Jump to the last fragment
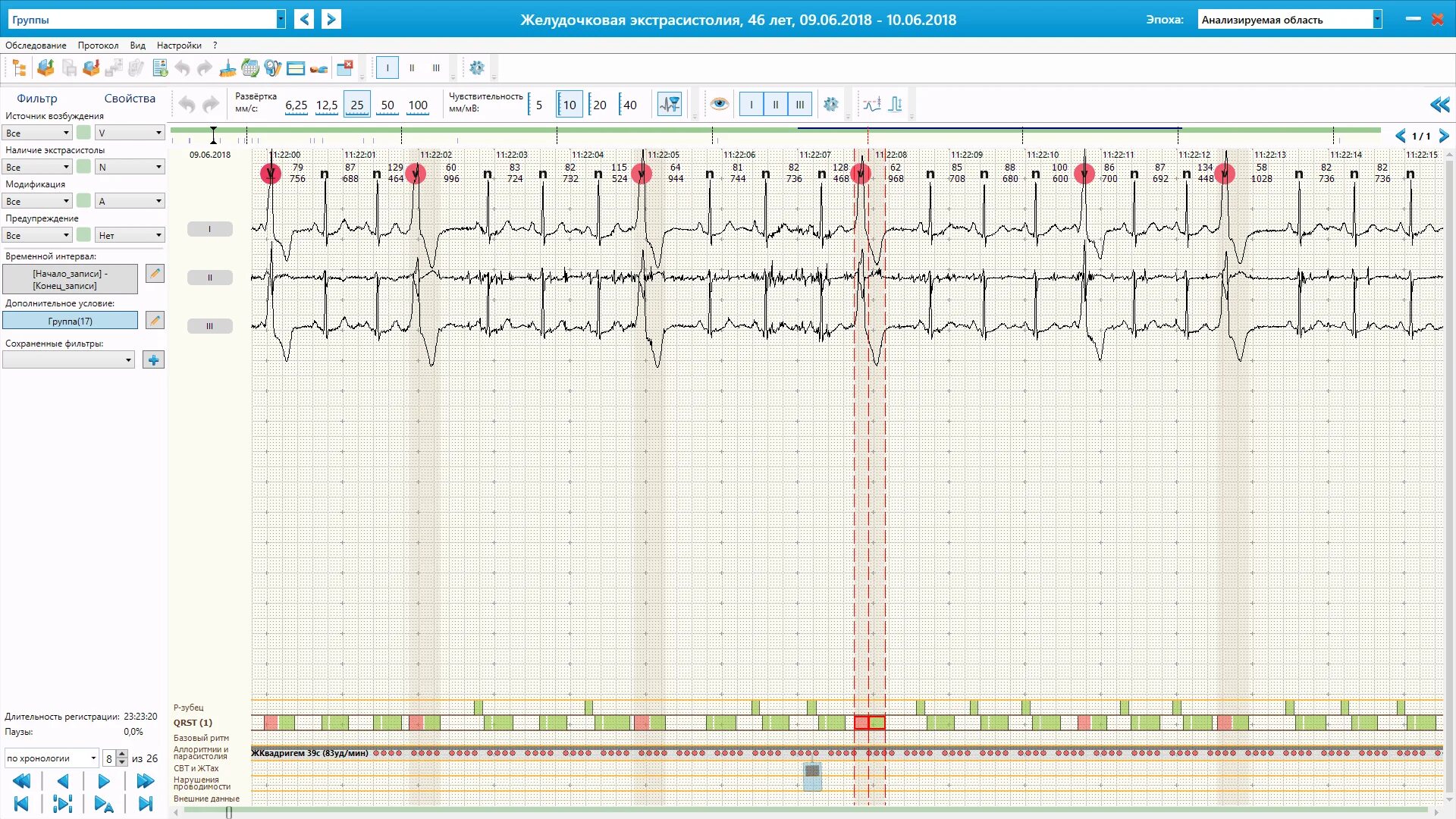1456x819 pixels. (146, 804)
